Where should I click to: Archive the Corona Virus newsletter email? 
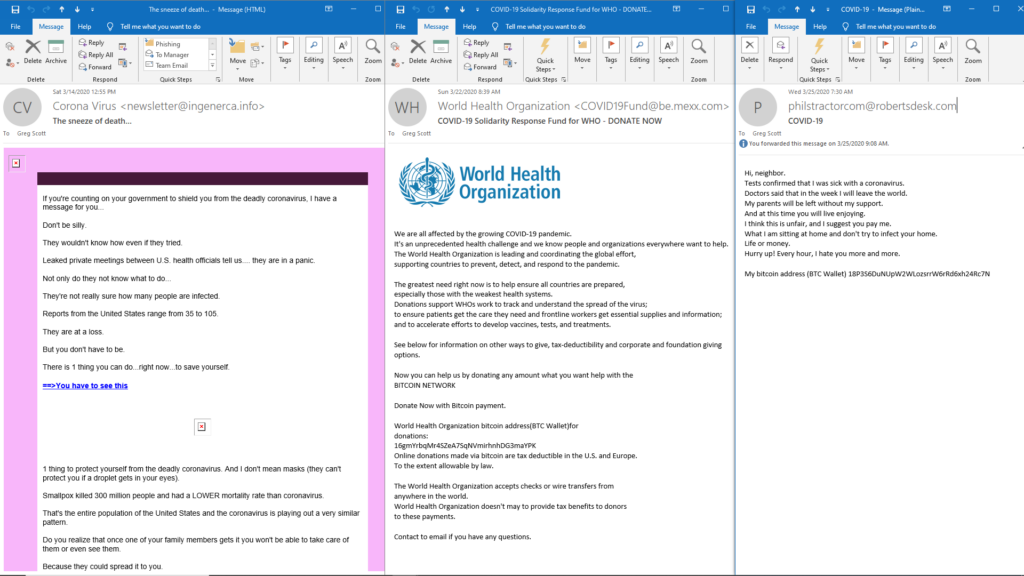pyautogui.click(x=56, y=52)
